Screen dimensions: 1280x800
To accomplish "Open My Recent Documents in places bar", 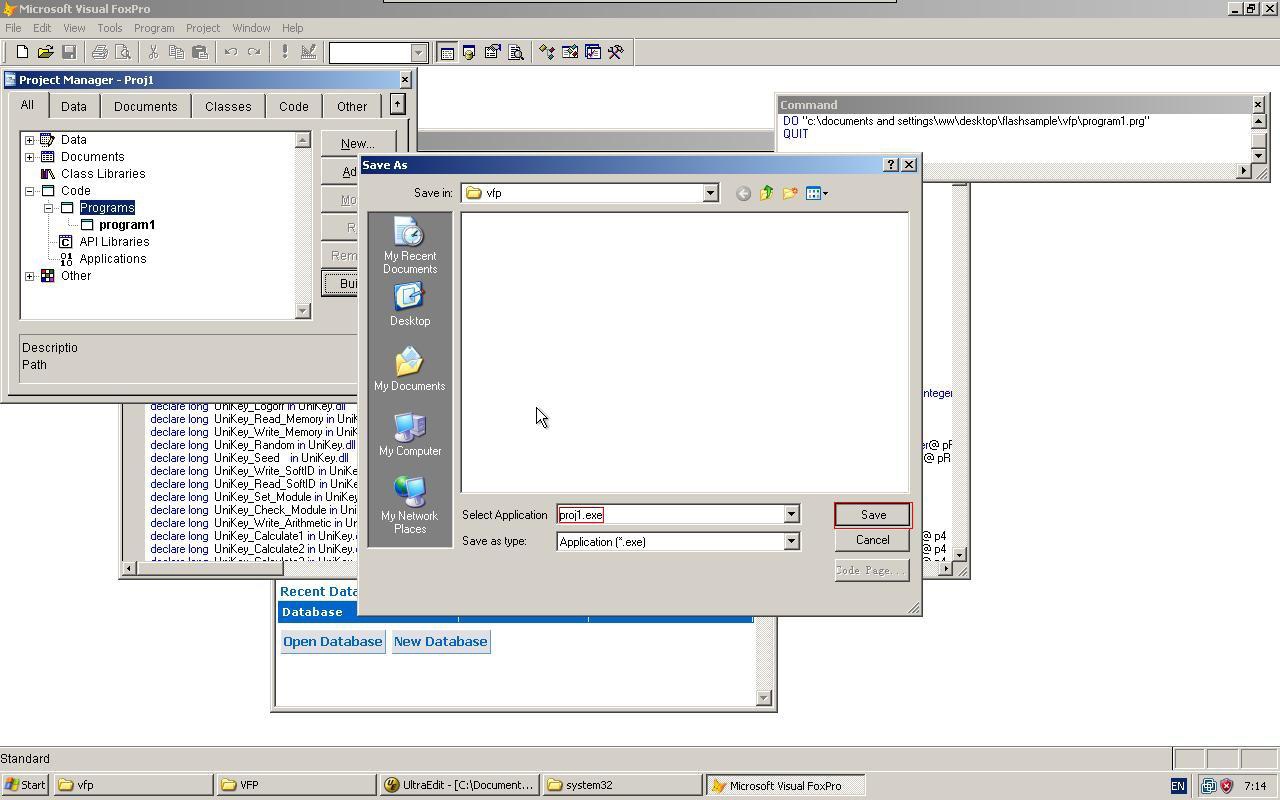I will 410,246.
